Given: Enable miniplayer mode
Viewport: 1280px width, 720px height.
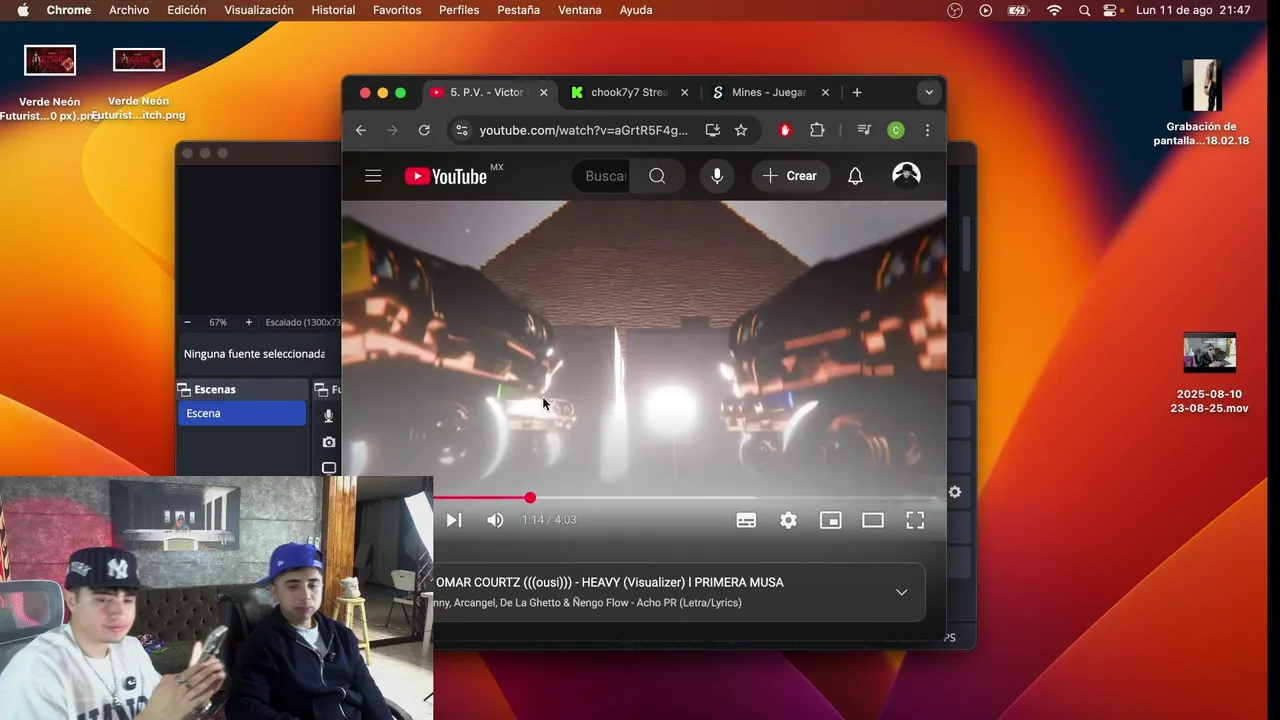Looking at the screenshot, I should (x=830, y=520).
